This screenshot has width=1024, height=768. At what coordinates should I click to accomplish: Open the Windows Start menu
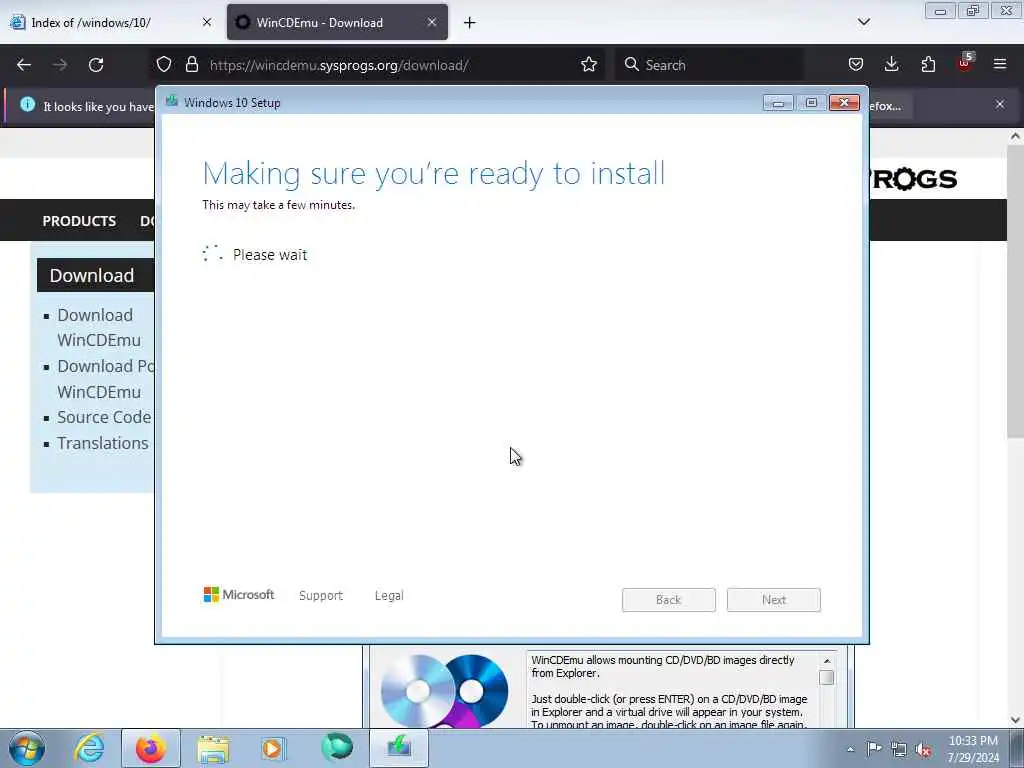click(x=27, y=748)
